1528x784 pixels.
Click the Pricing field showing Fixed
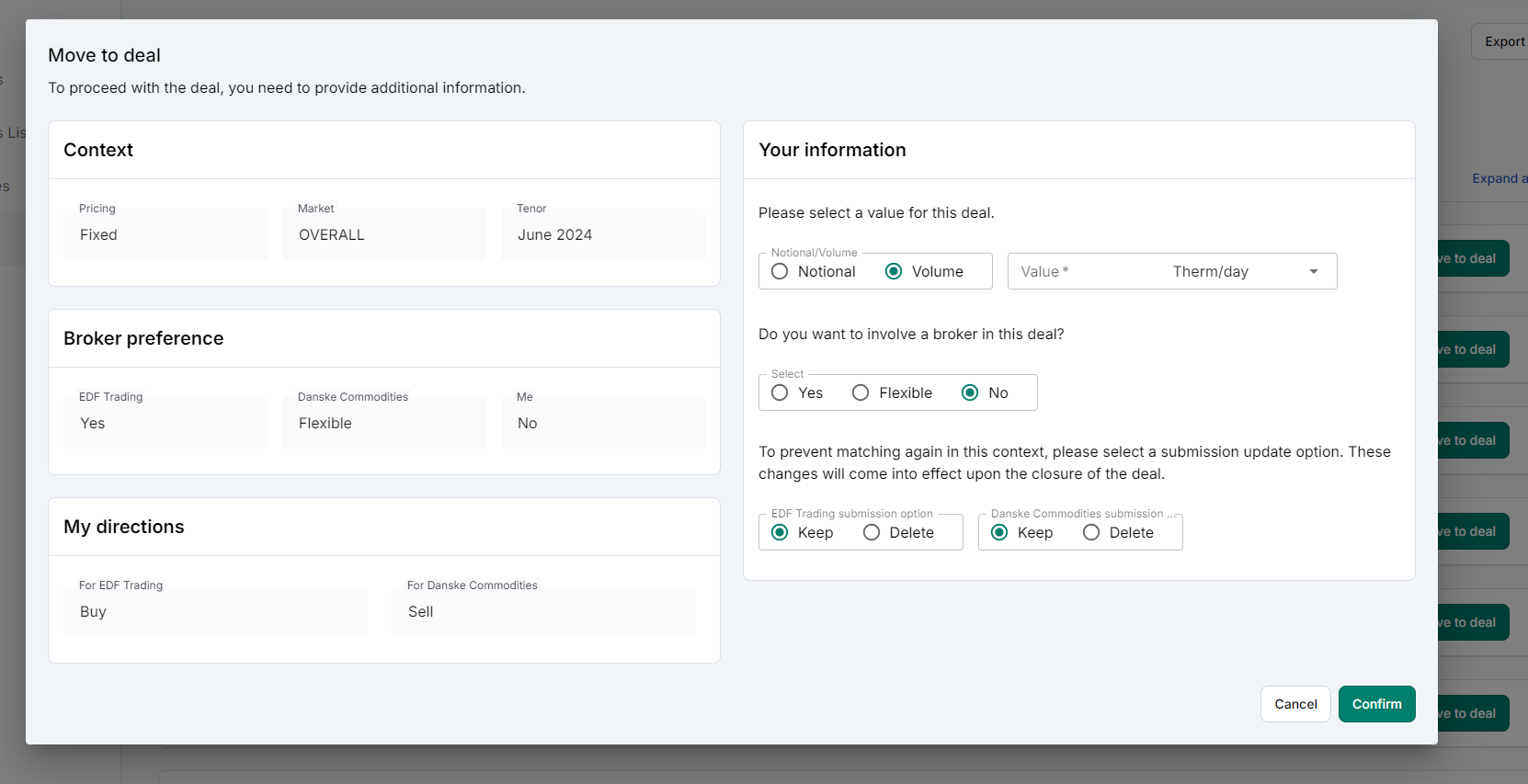pyautogui.click(x=165, y=234)
